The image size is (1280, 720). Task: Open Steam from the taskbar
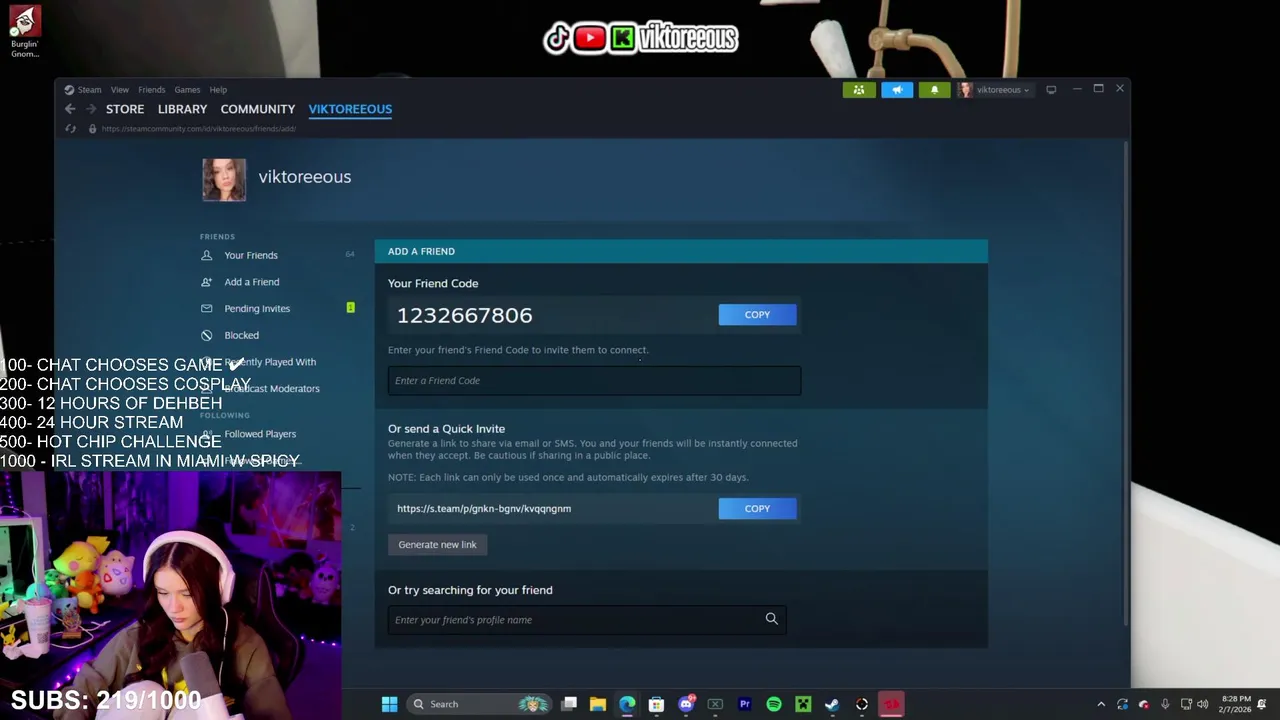832,704
